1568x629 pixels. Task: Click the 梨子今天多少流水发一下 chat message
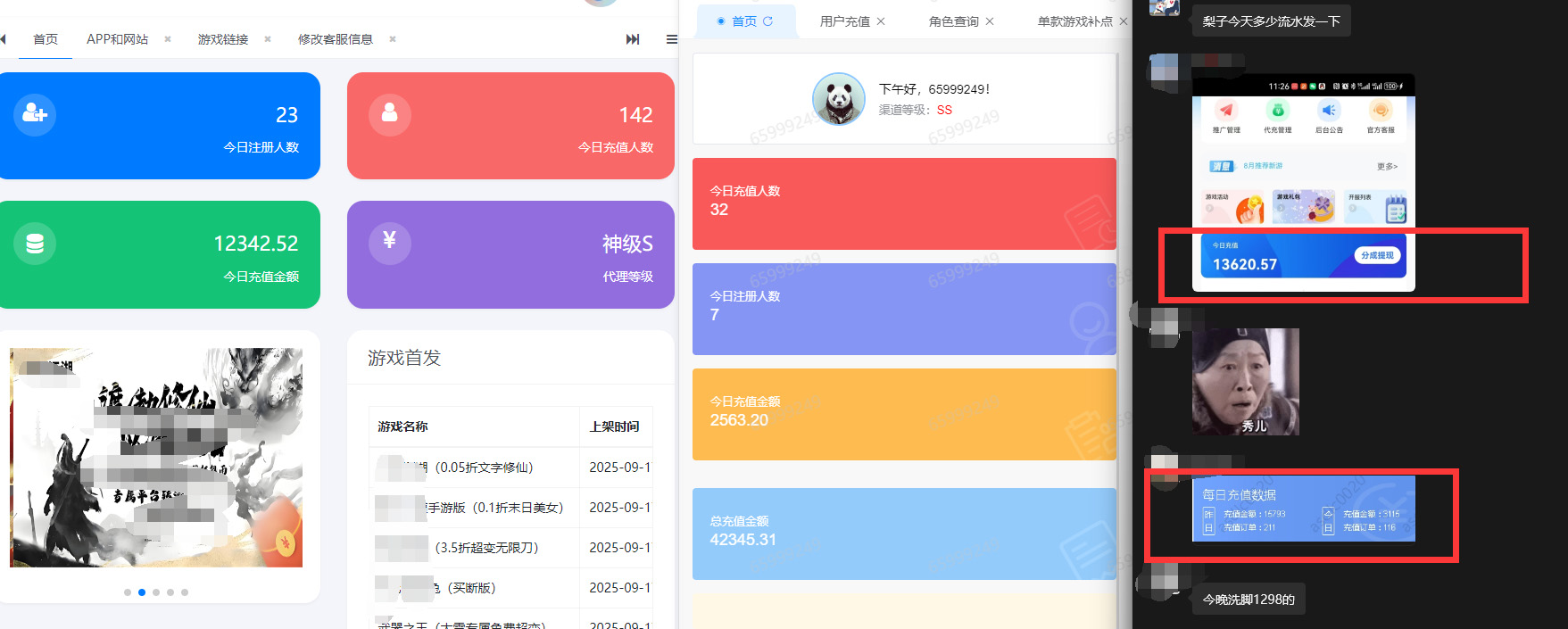[x=1271, y=21]
